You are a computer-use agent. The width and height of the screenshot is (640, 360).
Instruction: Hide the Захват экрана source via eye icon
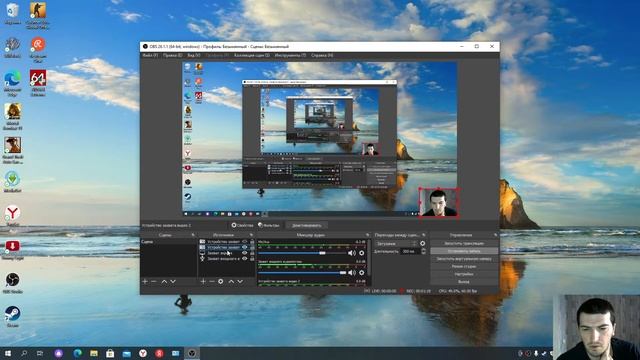click(x=245, y=253)
